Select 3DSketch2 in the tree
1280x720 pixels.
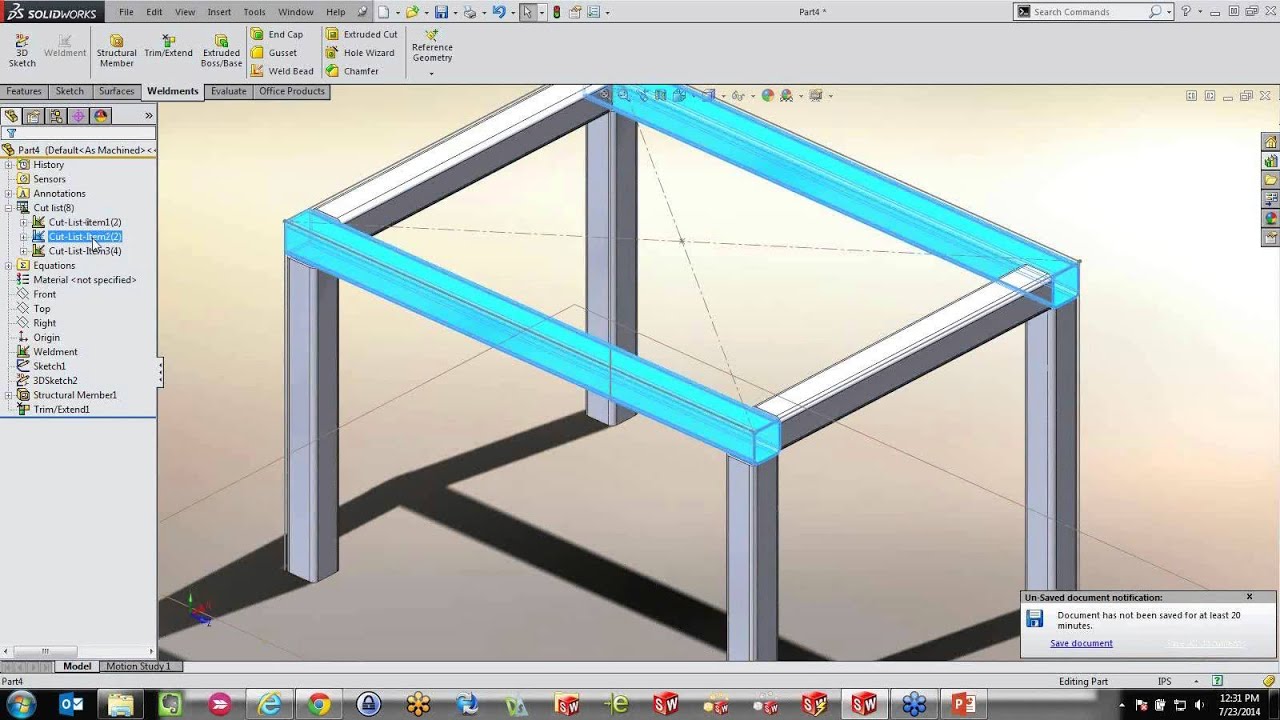(x=55, y=381)
